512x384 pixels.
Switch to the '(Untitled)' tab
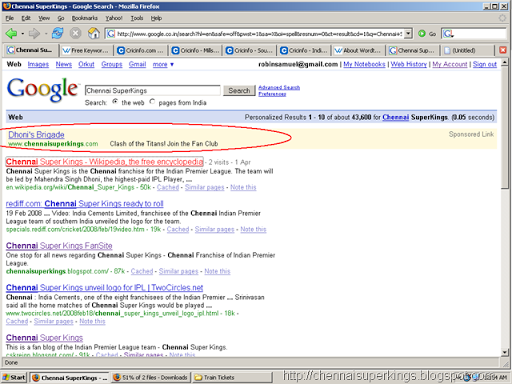[x=467, y=50]
